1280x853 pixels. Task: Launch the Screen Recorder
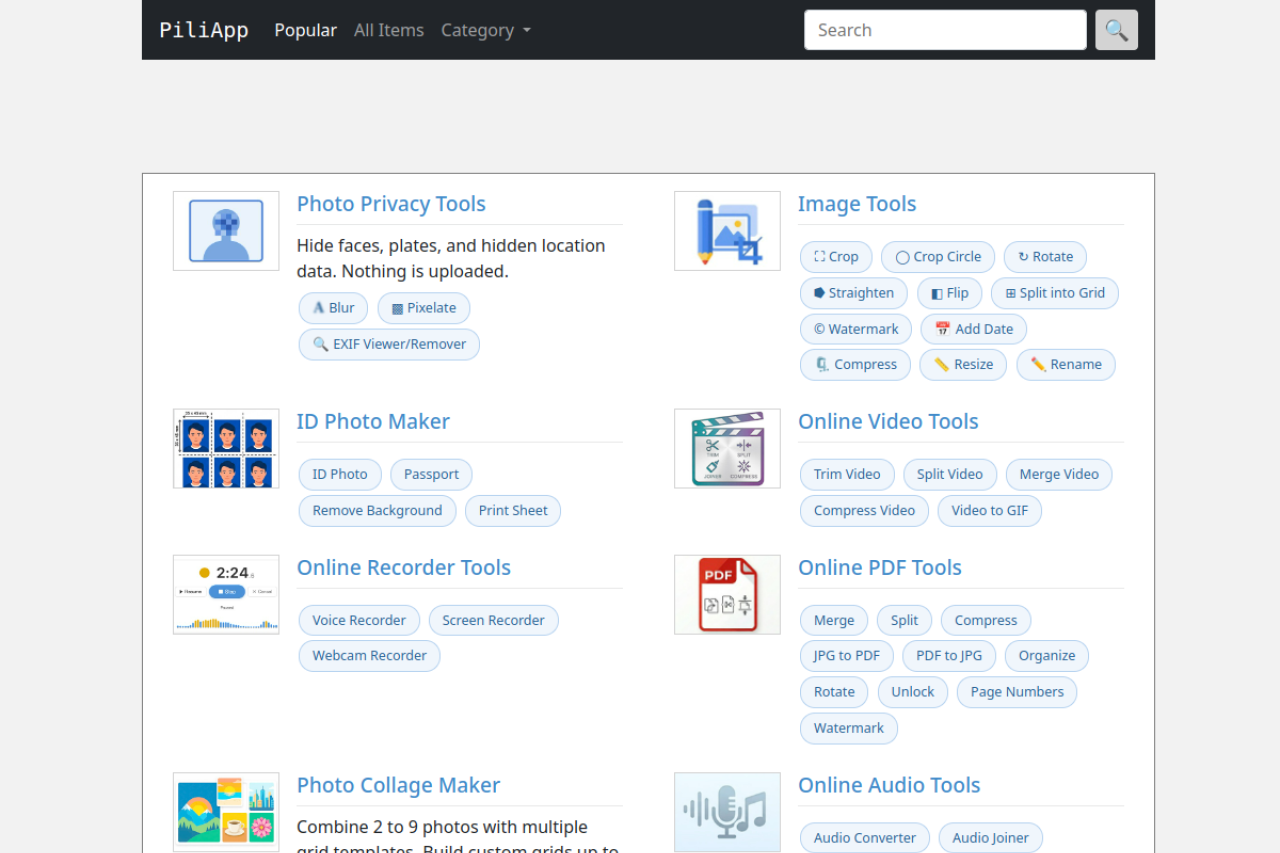493,621
